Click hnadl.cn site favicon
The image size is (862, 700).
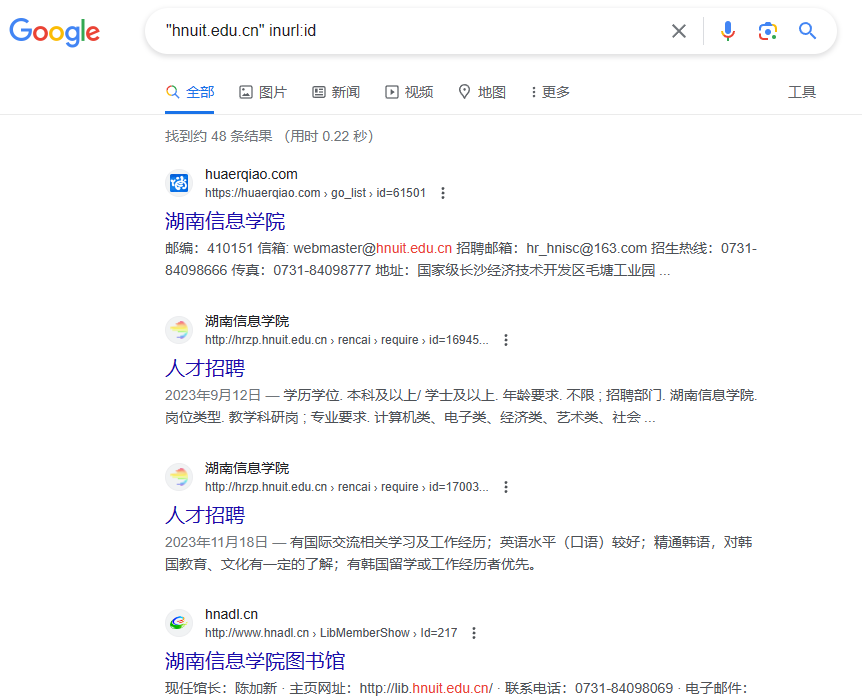click(179, 622)
